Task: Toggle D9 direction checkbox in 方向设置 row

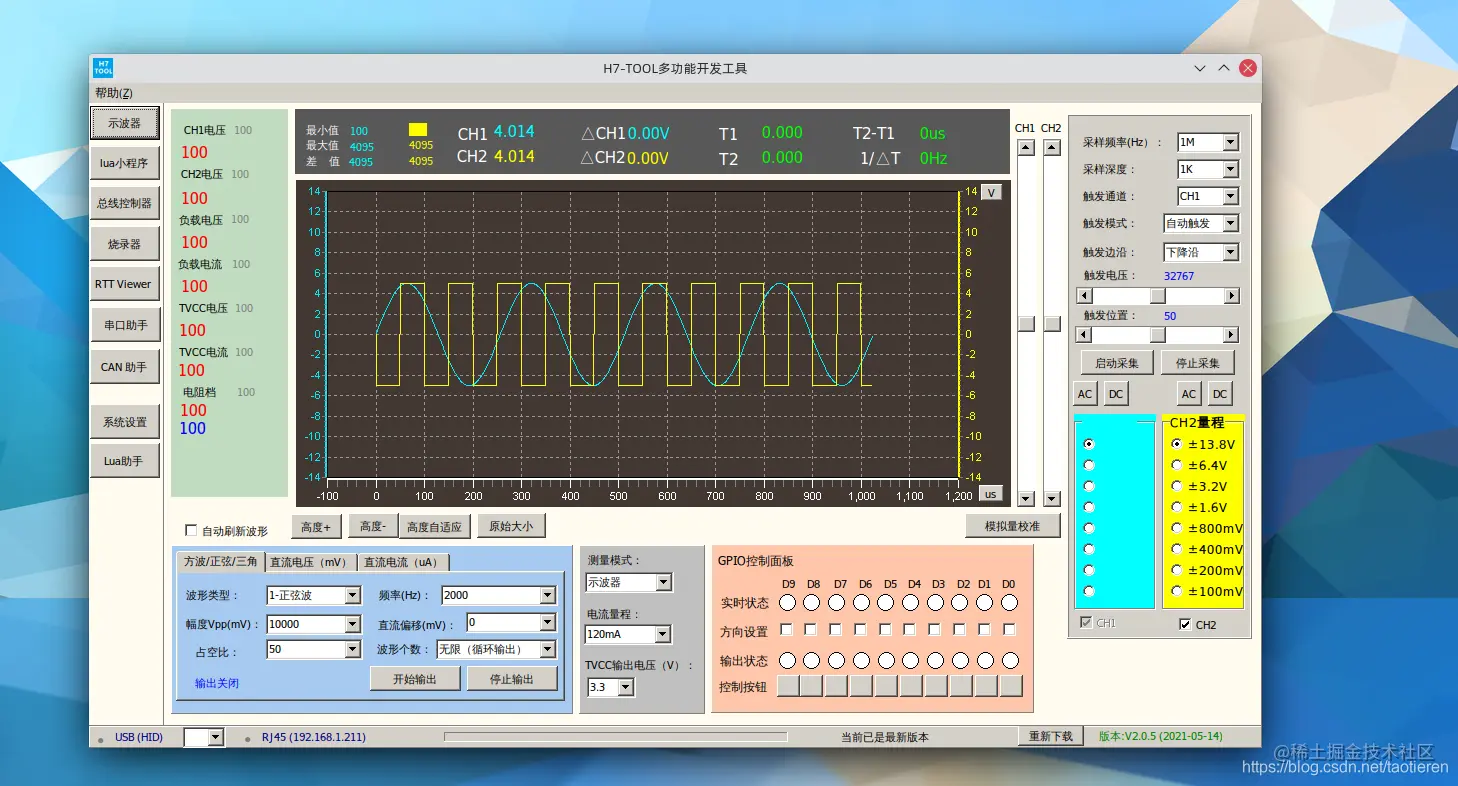Action: point(787,630)
